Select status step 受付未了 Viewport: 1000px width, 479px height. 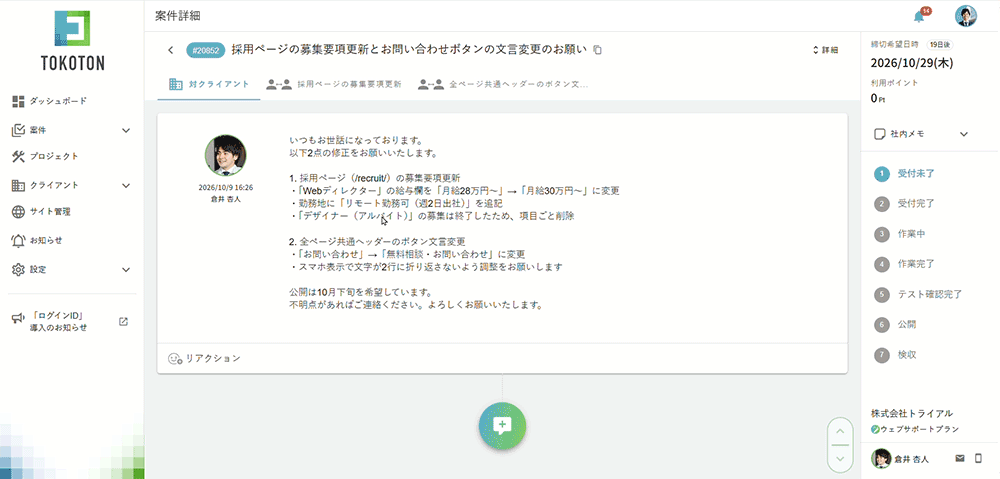(904, 173)
